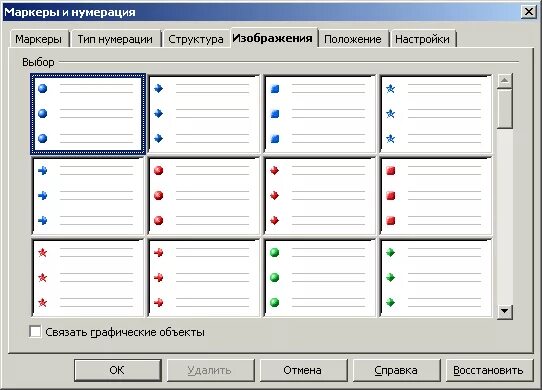Switch to the Маркеры tab
Screen dimensions: 542x390
pos(39,39)
